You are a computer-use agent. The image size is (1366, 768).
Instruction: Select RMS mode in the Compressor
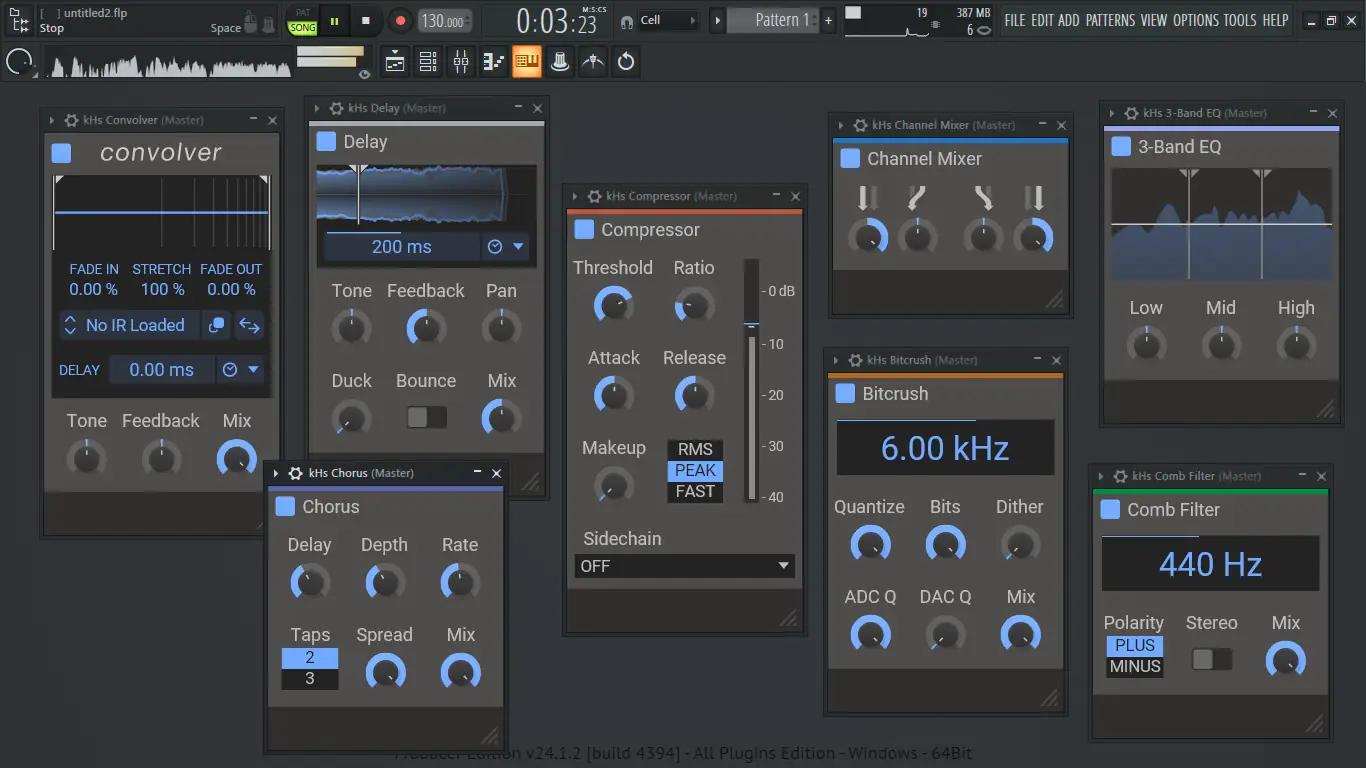pos(695,450)
